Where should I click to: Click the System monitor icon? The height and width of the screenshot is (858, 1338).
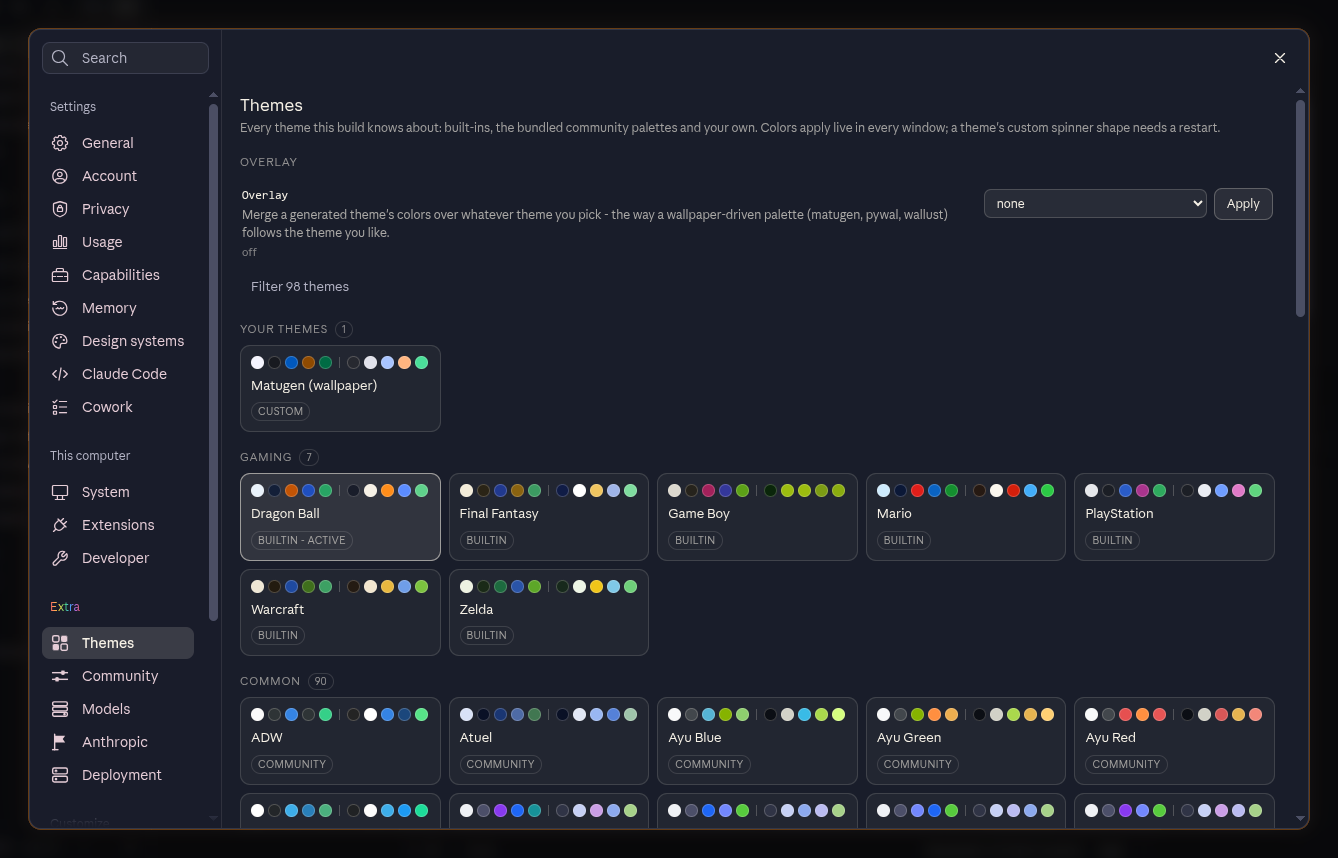click(60, 492)
